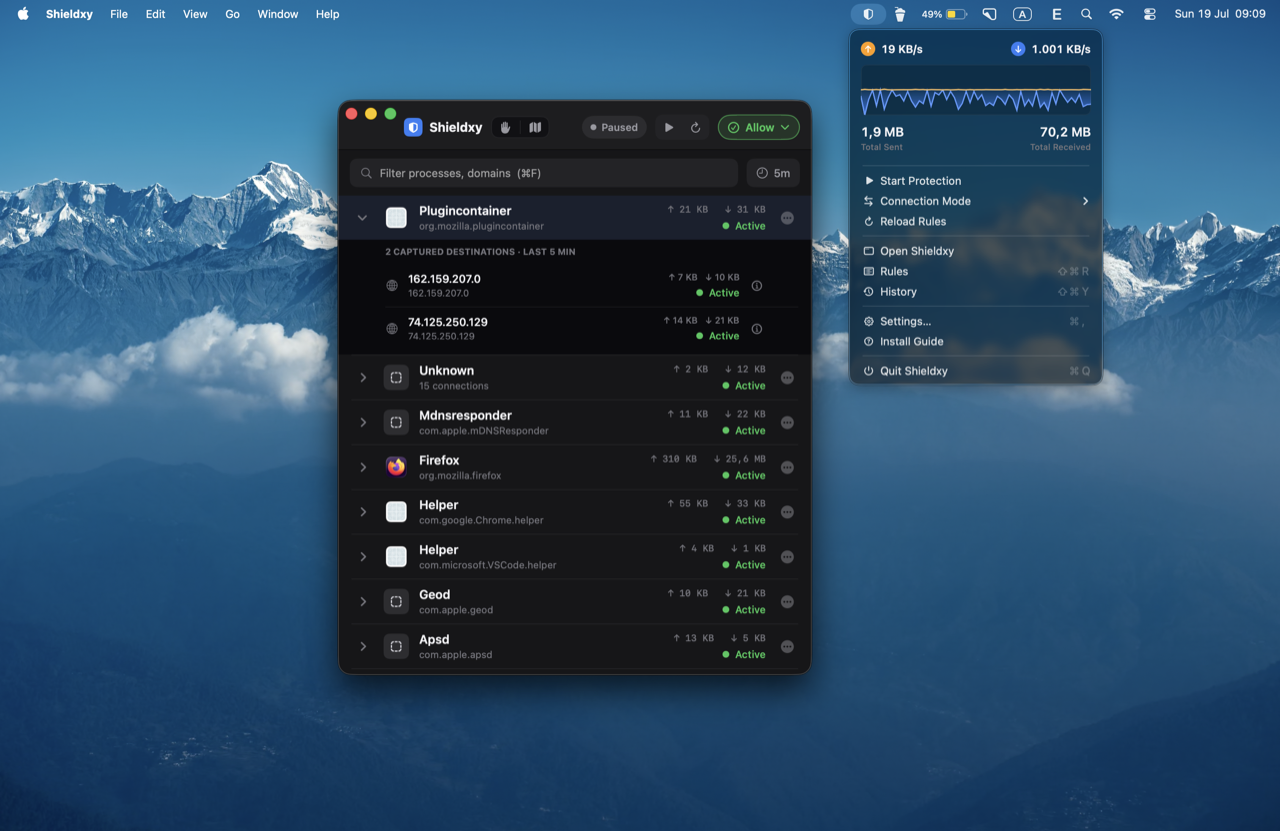Screen dimensions: 1280x831
Task: Open more options for Geod
Action: point(787,602)
